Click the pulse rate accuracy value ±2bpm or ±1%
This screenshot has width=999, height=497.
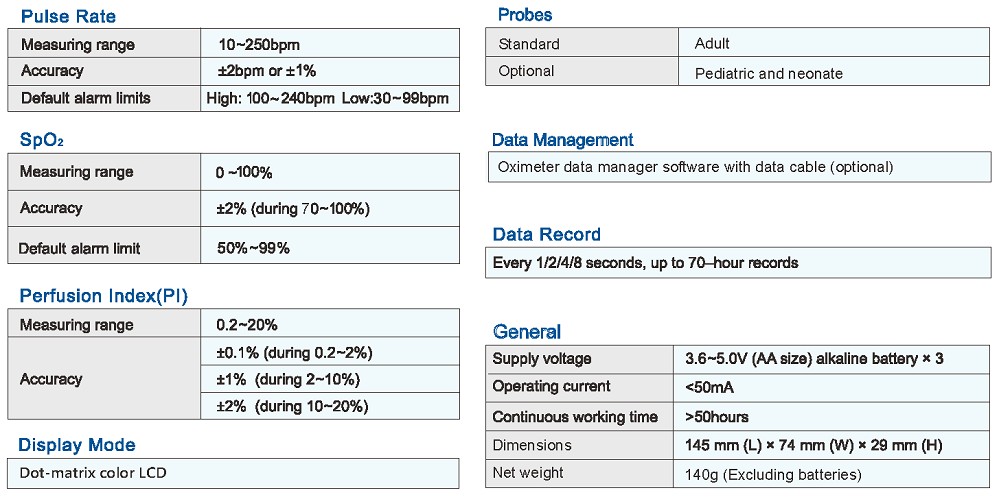pos(266,71)
